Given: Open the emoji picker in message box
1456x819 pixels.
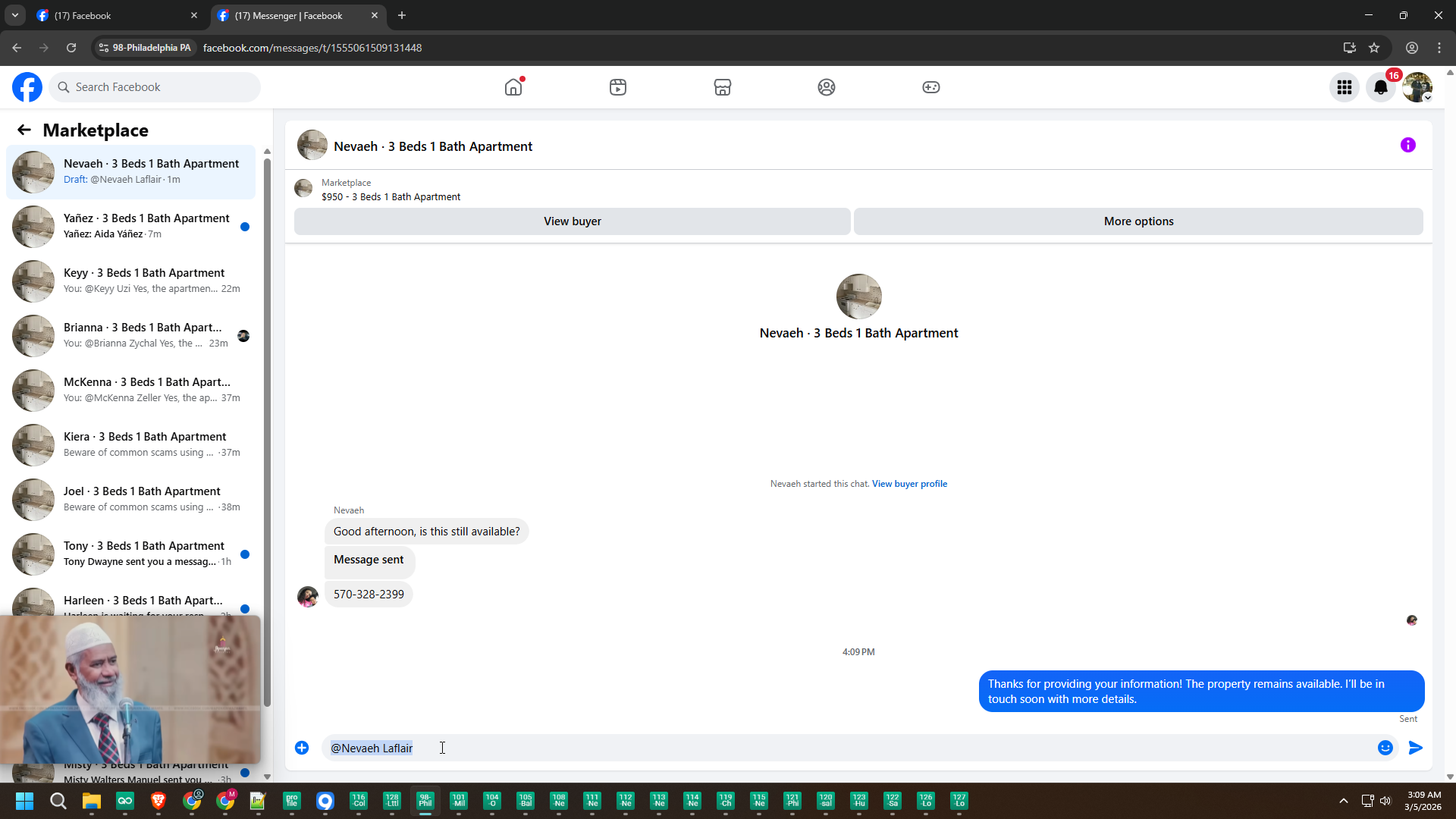Looking at the screenshot, I should coord(1385,748).
